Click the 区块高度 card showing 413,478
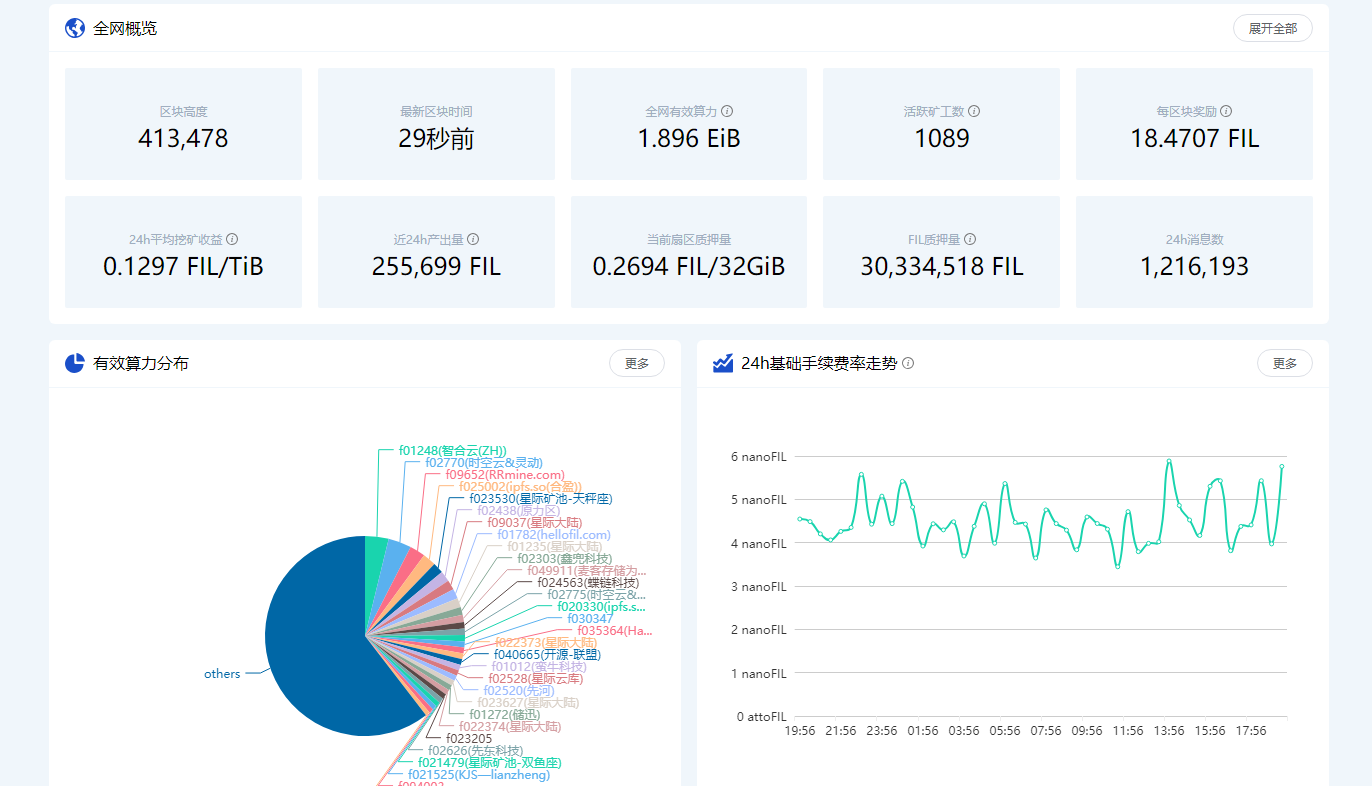 click(x=183, y=124)
